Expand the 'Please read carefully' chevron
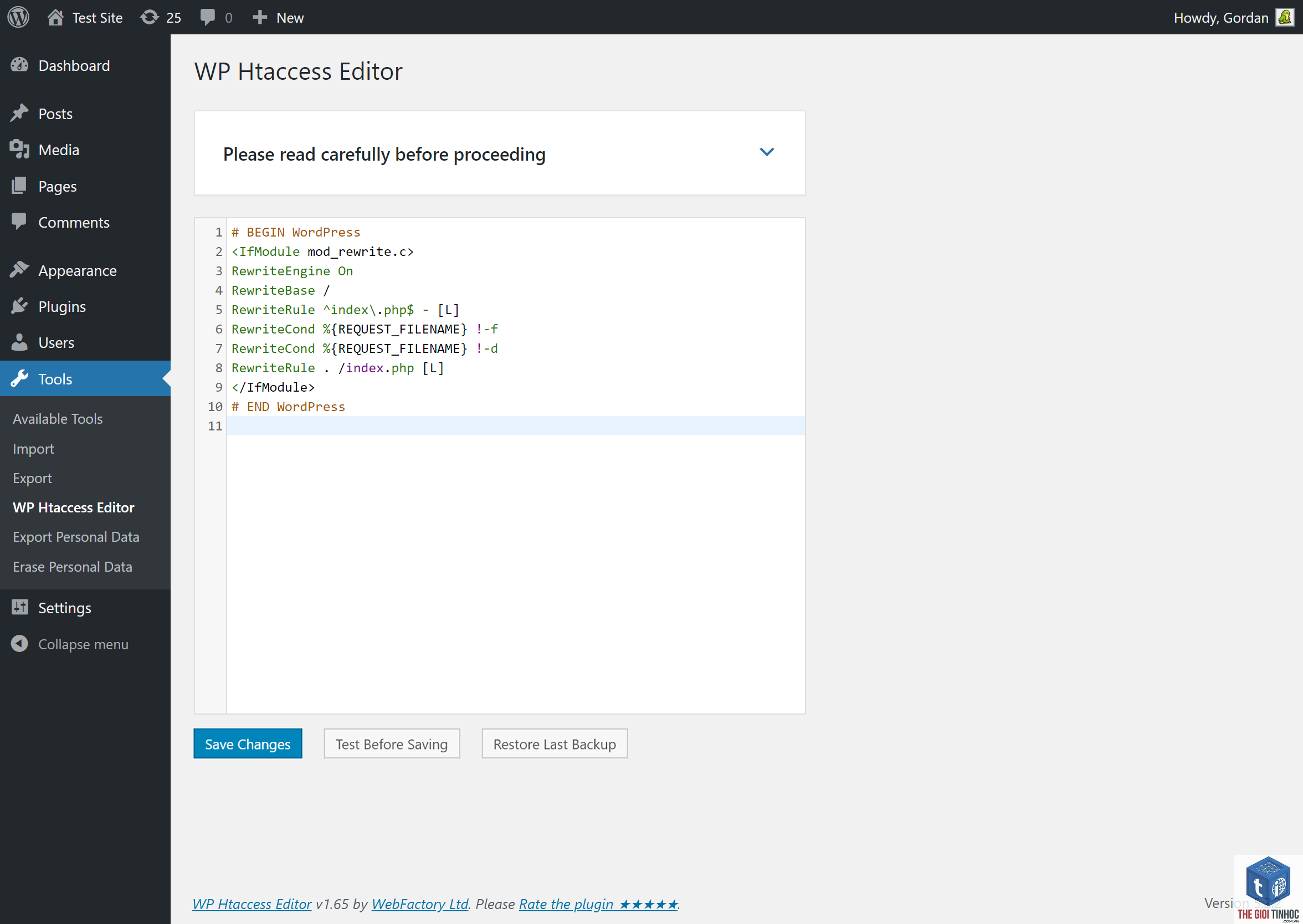1303x924 pixels. pos(767,152)
